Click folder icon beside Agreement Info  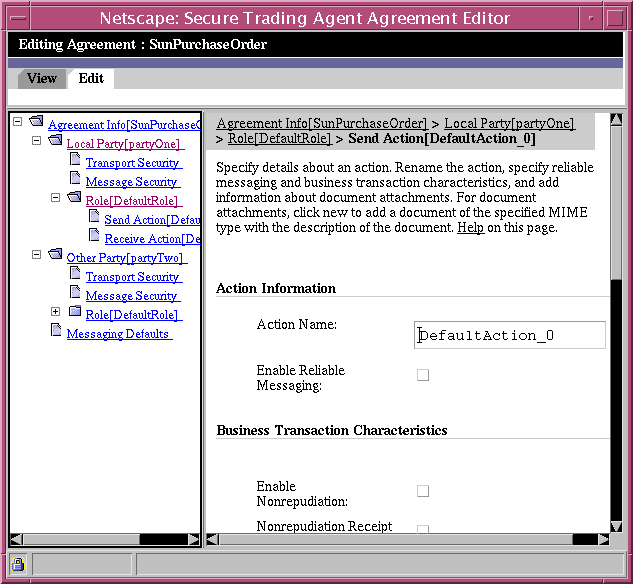(x=36, y=121)
